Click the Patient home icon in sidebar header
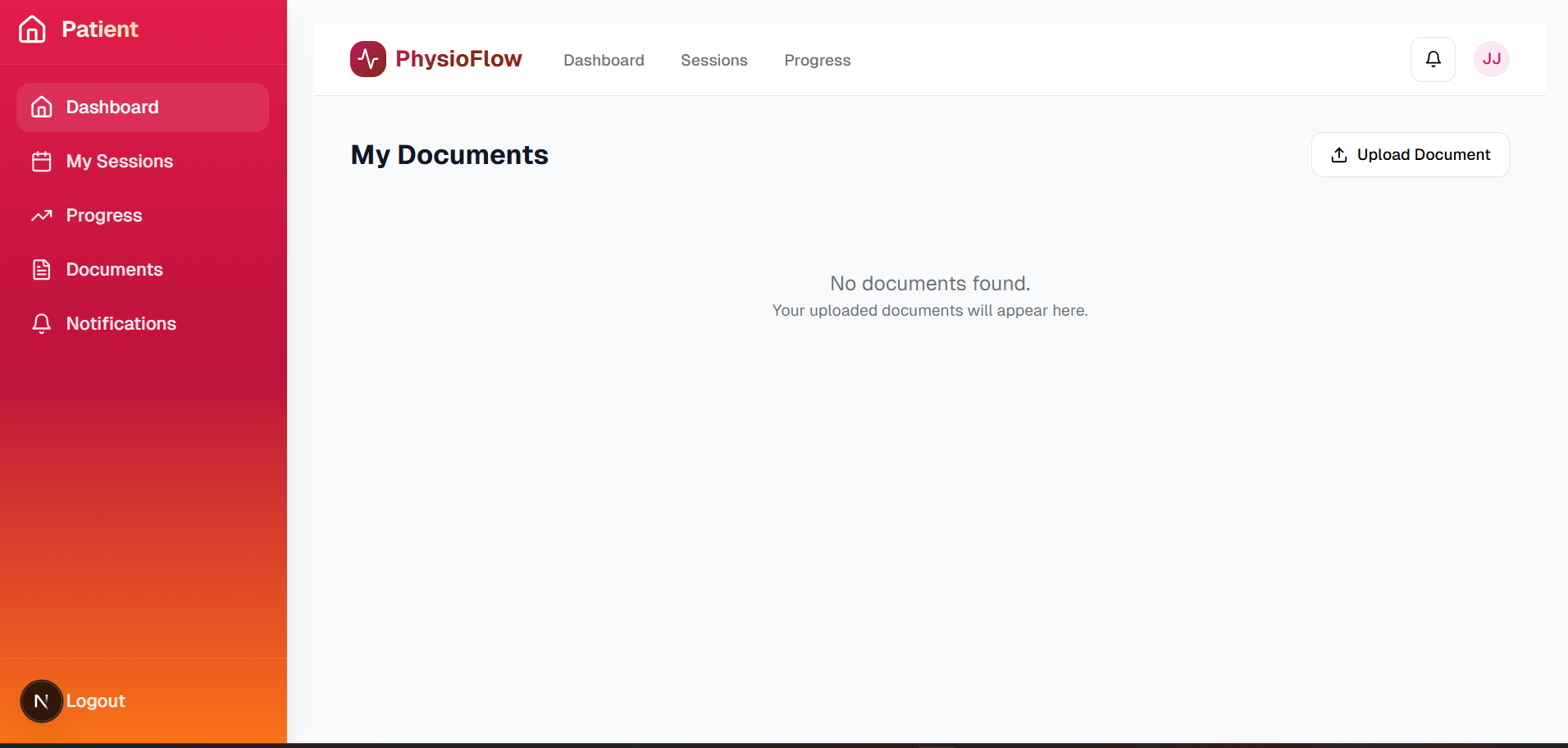 point(32,30)
